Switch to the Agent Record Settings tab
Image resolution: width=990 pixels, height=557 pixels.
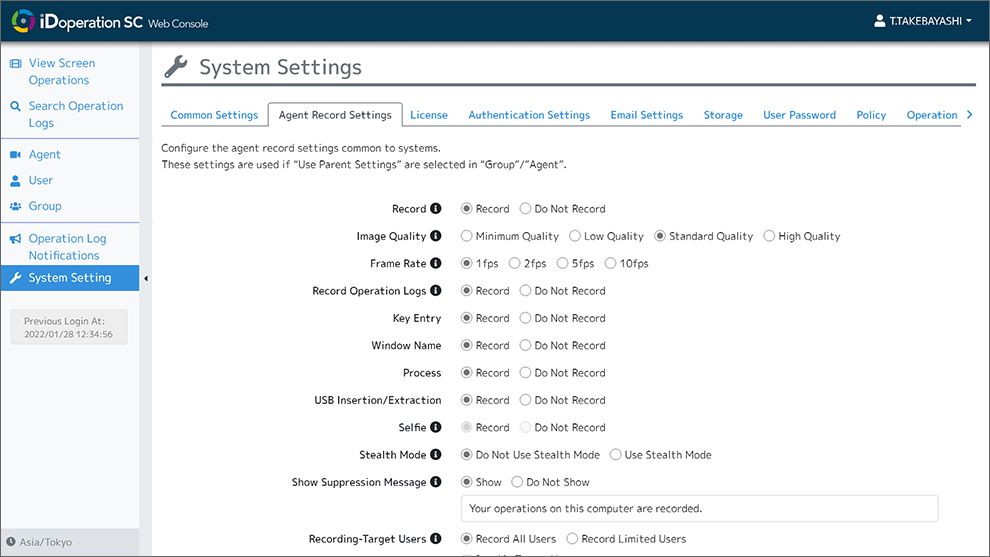click(335, 115)
